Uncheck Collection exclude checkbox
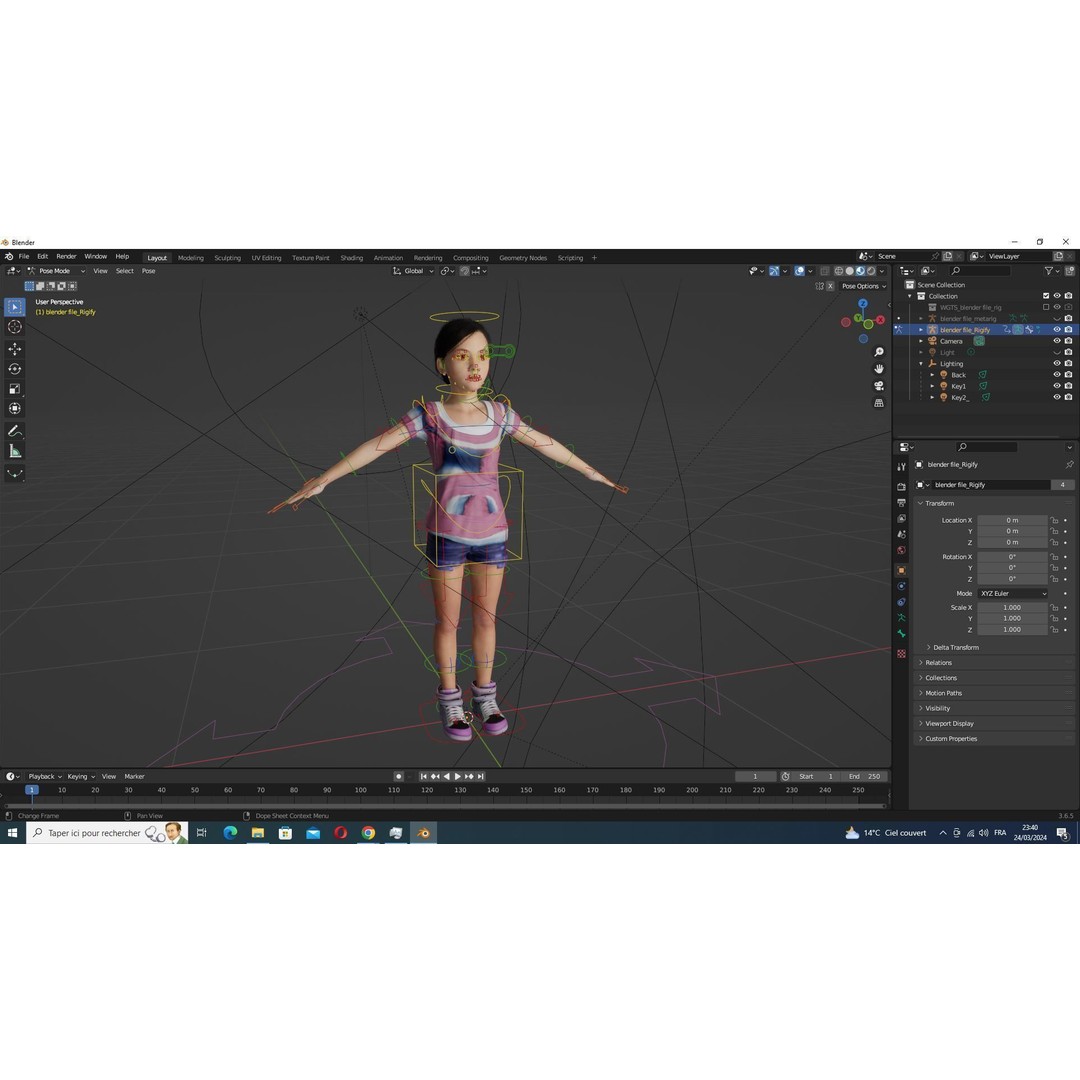1080x1080 pixels. pos(1046,296)
